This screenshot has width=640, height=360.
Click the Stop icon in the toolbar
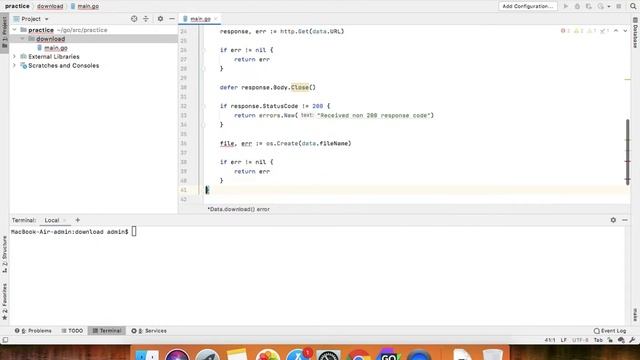[619, 6]
